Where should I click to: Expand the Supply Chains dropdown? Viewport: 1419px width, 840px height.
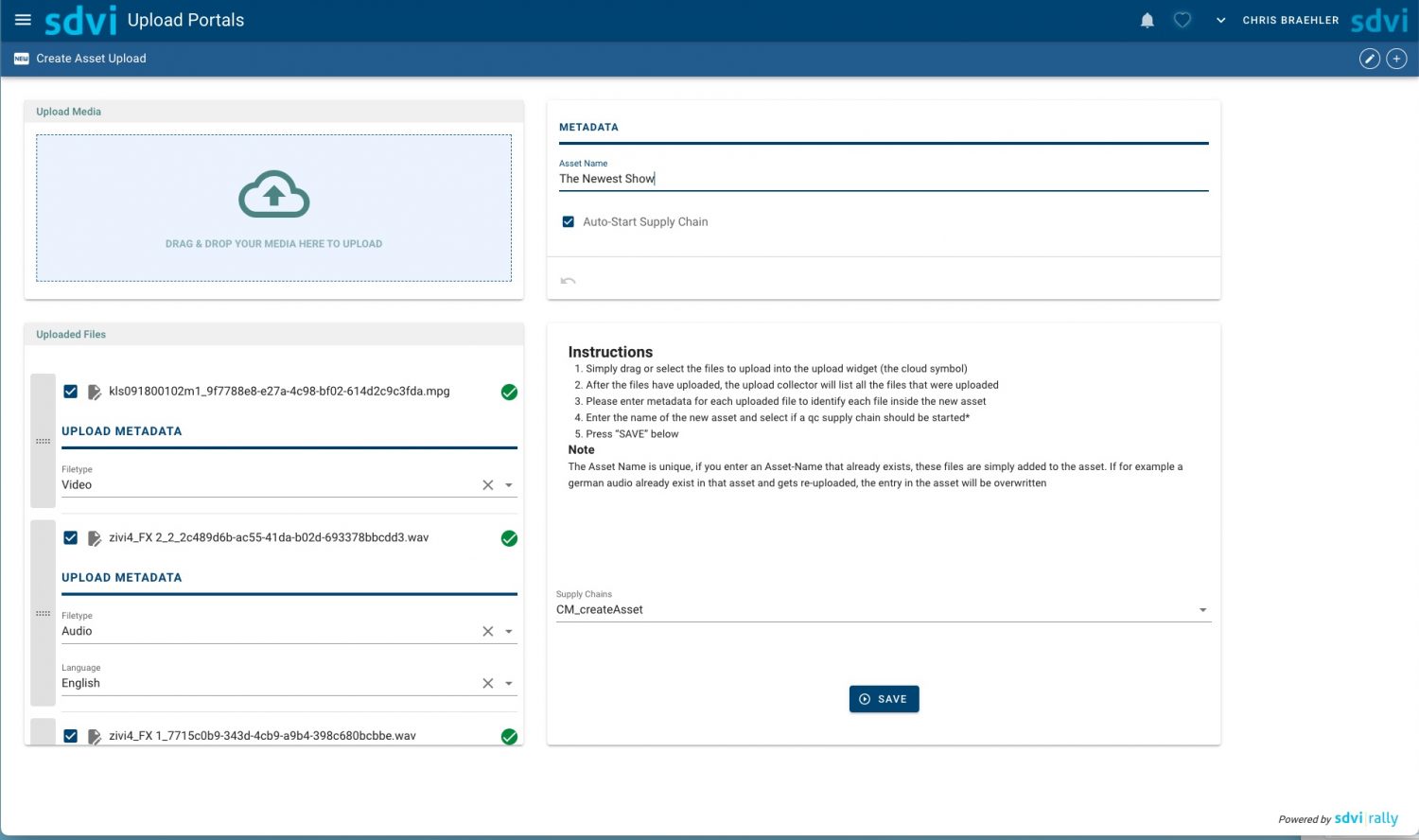point(1202,610)
